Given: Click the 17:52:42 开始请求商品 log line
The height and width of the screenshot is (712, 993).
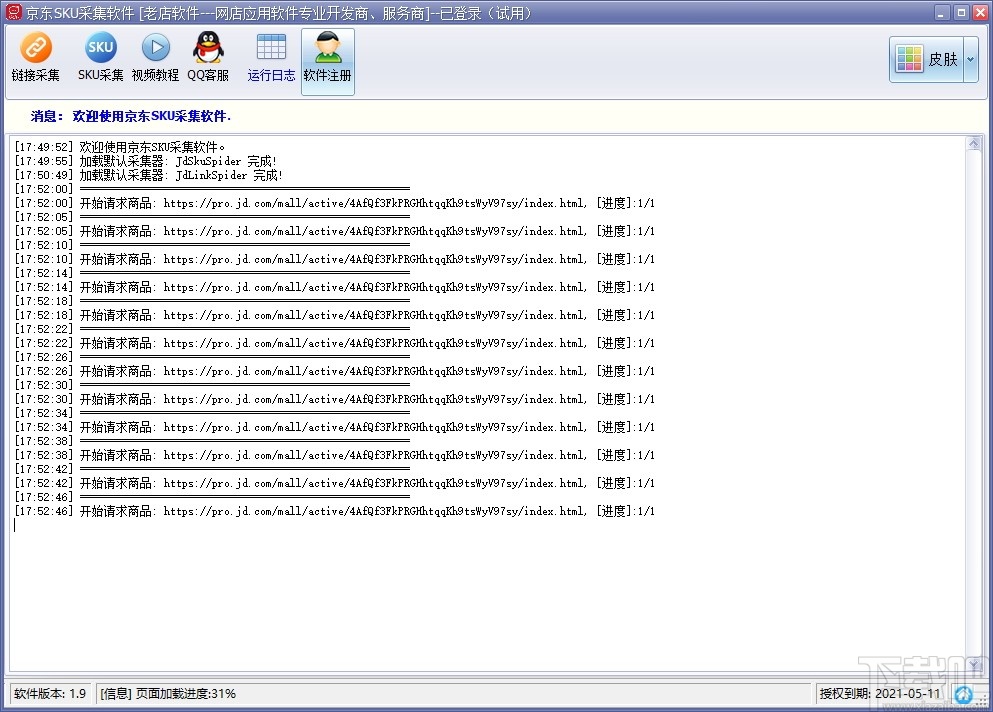Looking at the screenshot, I should (x=334, y=483).
